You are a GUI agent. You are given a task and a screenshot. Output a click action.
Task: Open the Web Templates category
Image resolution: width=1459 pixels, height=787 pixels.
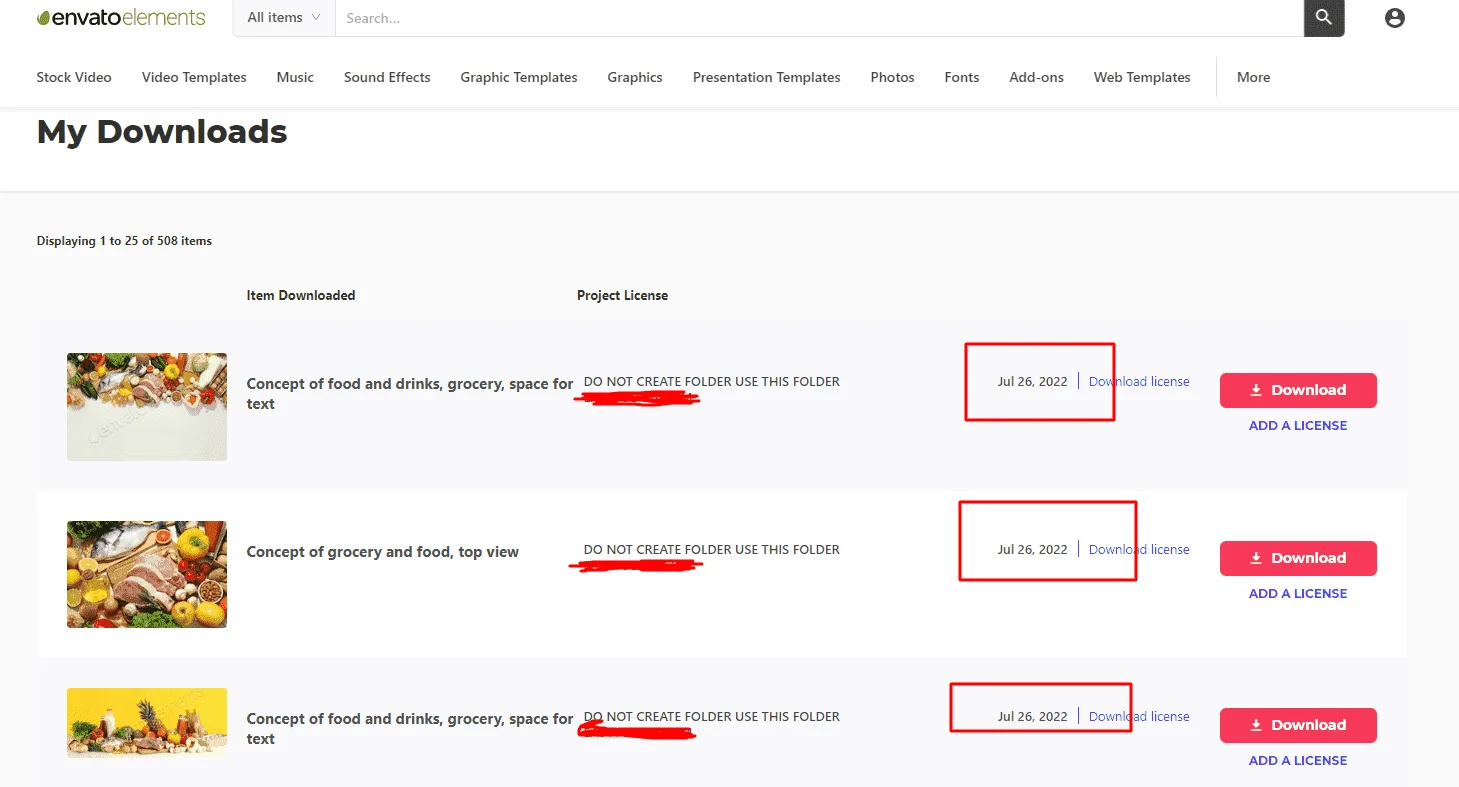[x=1142, y=77]
